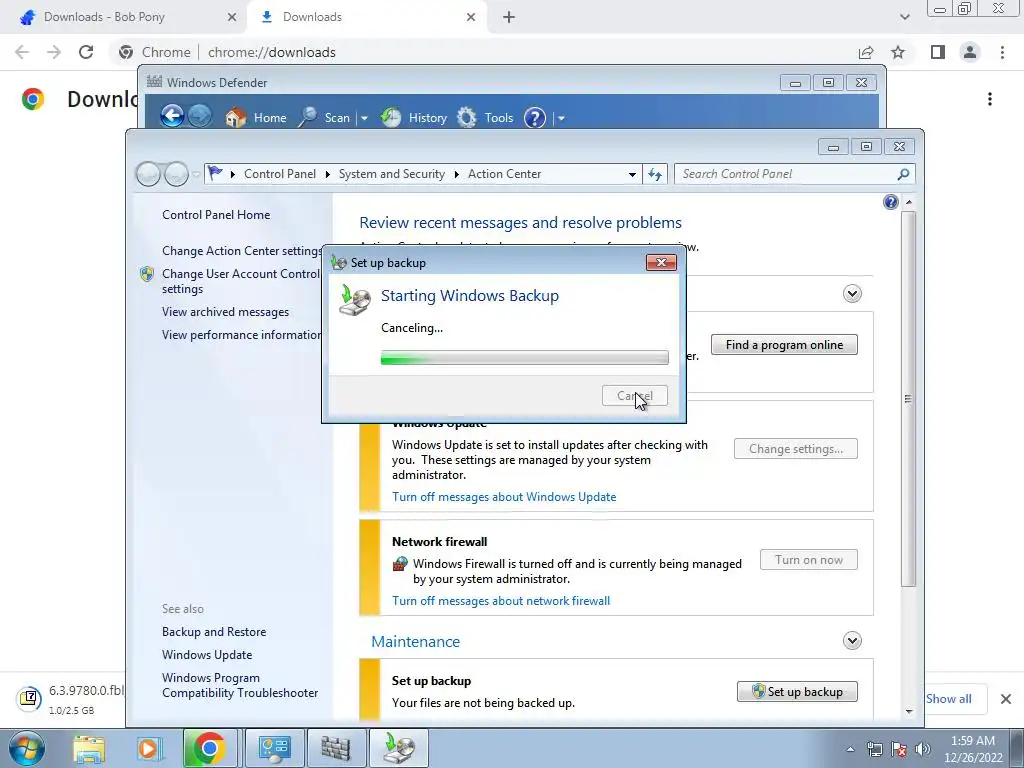Close the Set up backup dialog
The width and height of the screenshot is (1024, 768).
pyautogui.click(x=661, y=263)
